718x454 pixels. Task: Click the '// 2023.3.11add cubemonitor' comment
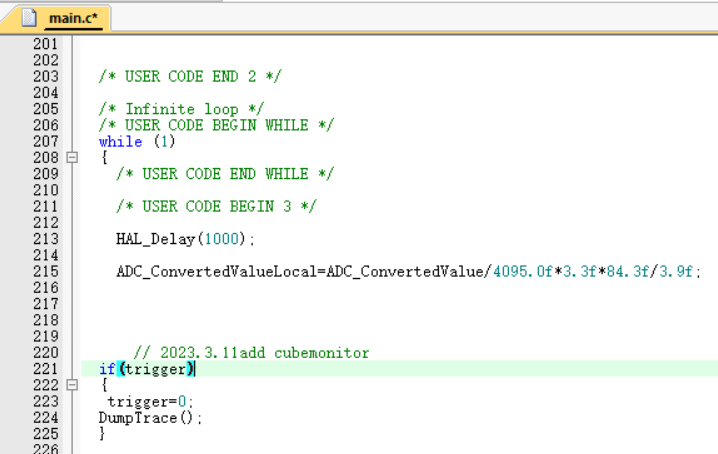point(251,353)
